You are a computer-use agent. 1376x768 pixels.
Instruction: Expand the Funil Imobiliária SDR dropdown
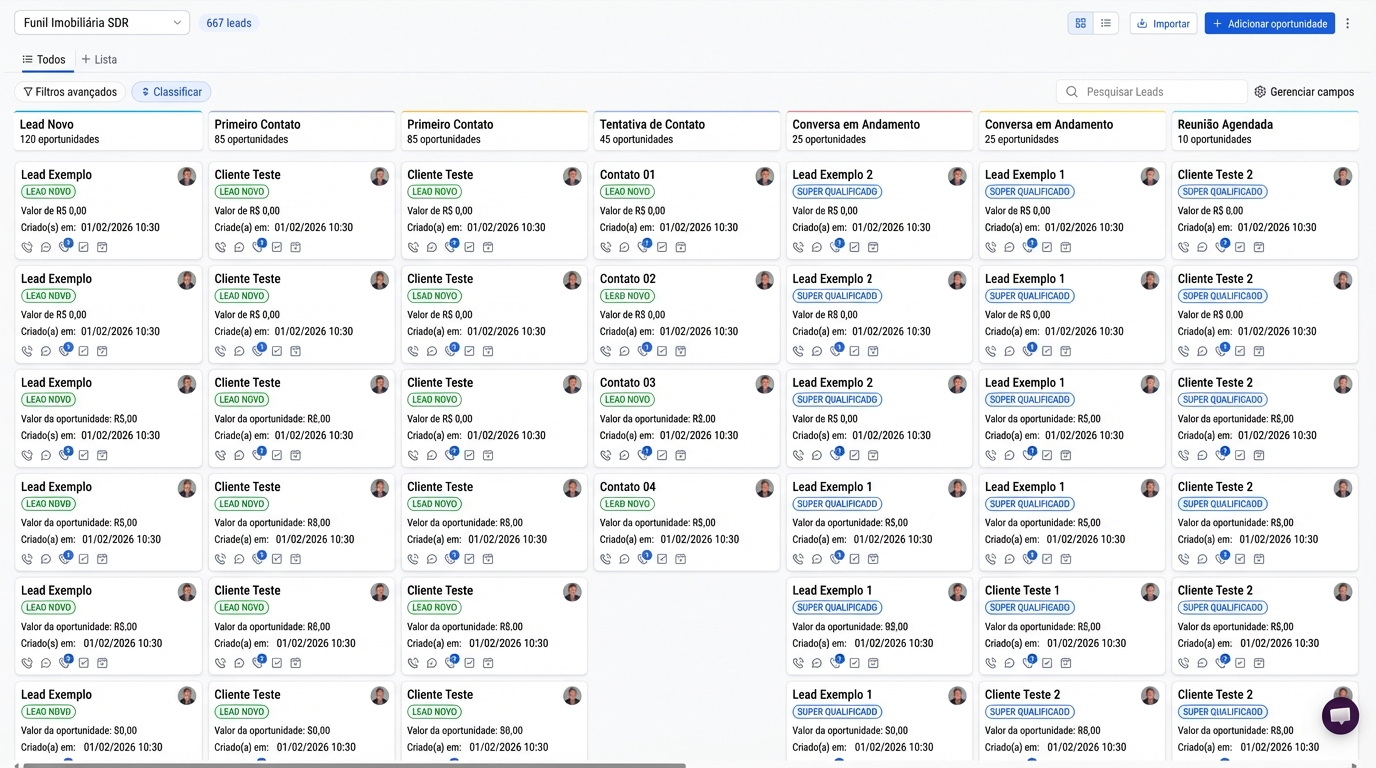102,23
